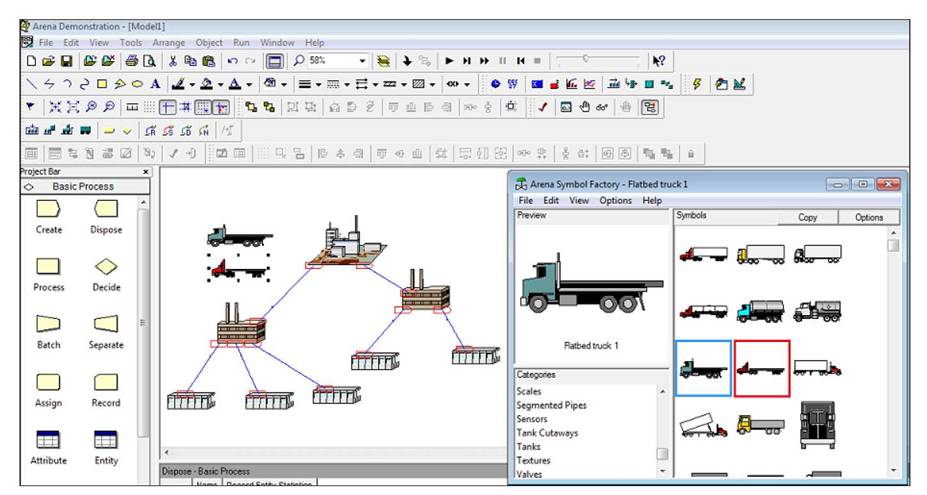Start simulation with the Go play button
Viewport: 927px width, 495px height.
pos(449,60)
